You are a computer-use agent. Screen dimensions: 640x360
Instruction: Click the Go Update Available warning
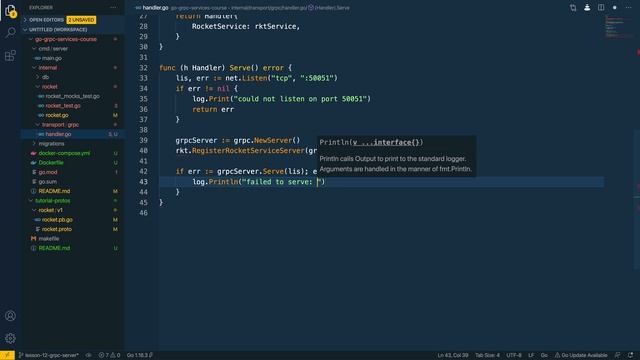(580, 355)
